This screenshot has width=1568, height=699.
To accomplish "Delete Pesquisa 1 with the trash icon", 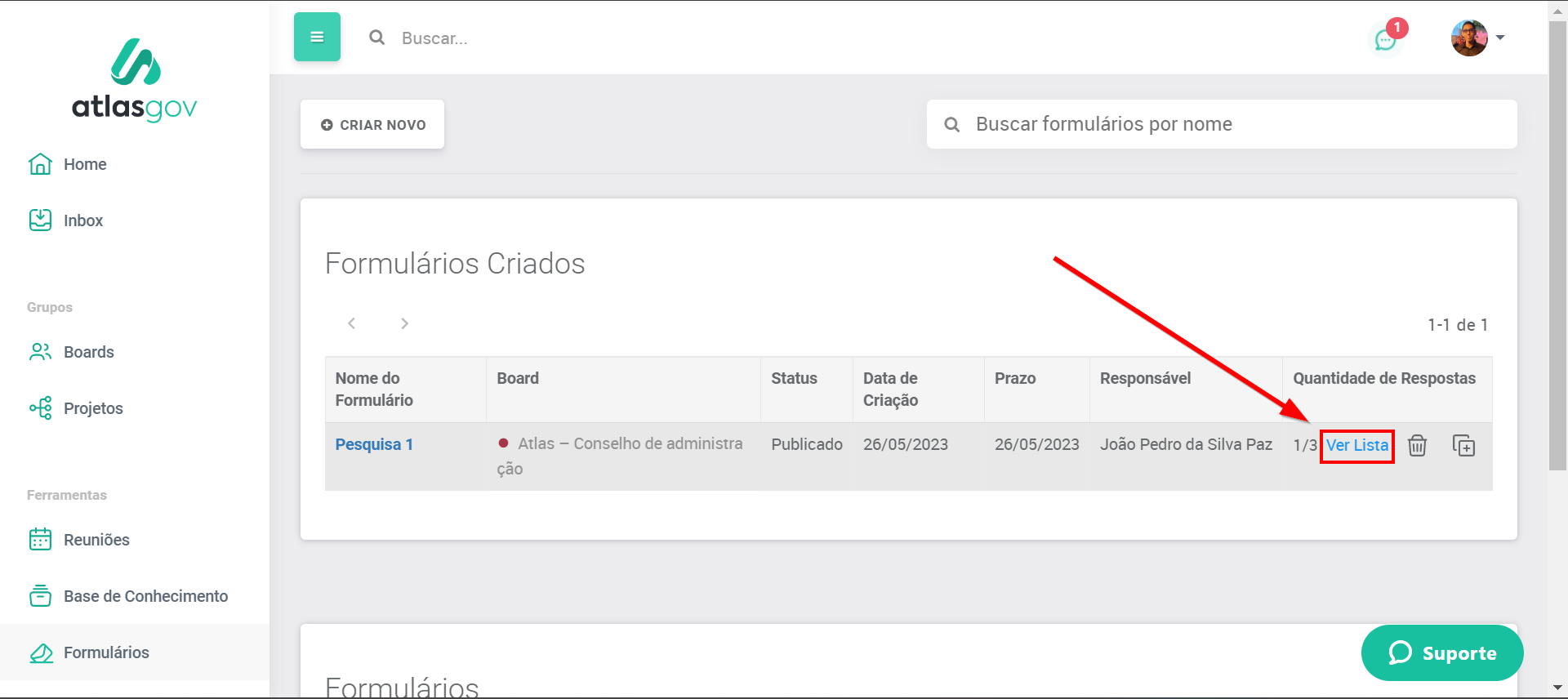I will coord(1417,446).
